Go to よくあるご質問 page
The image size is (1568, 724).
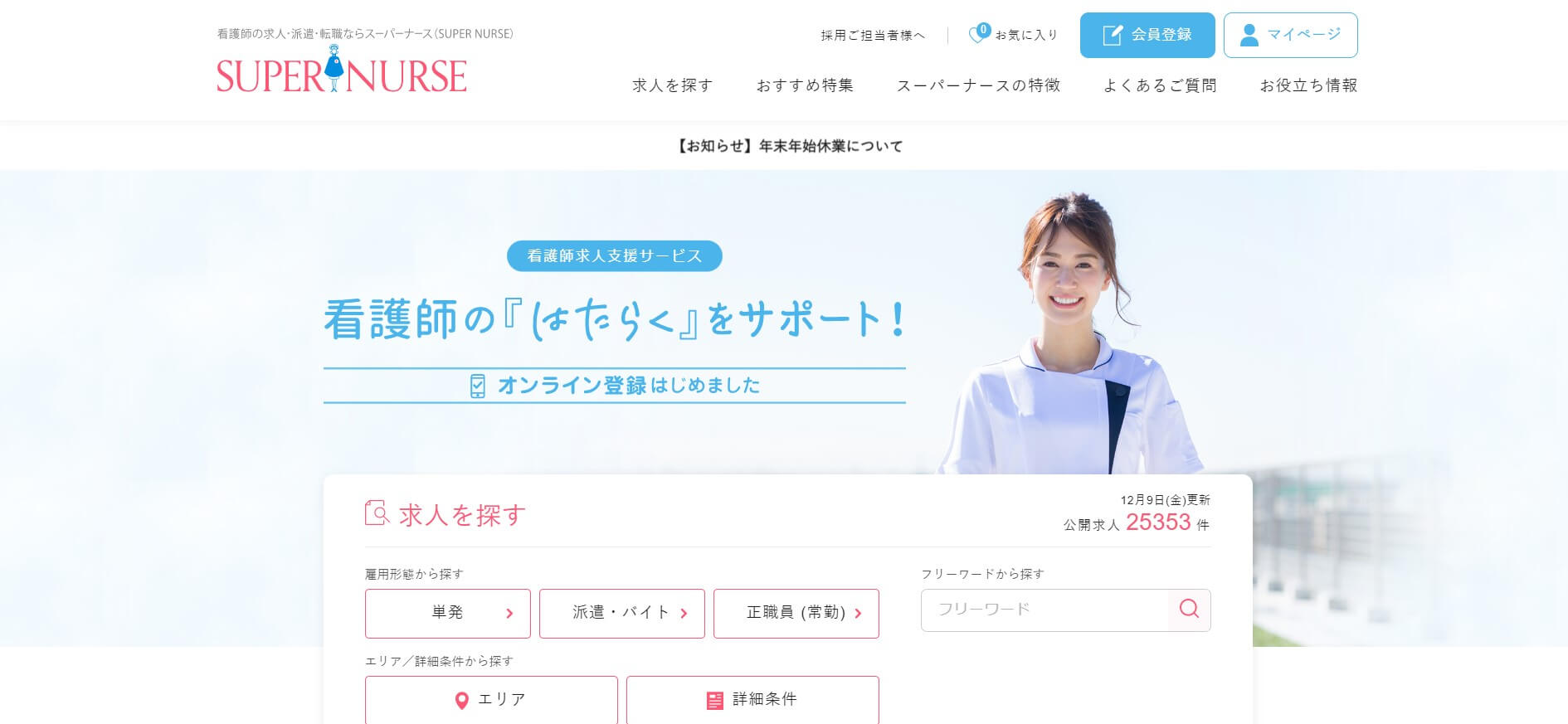point(1160,85)
